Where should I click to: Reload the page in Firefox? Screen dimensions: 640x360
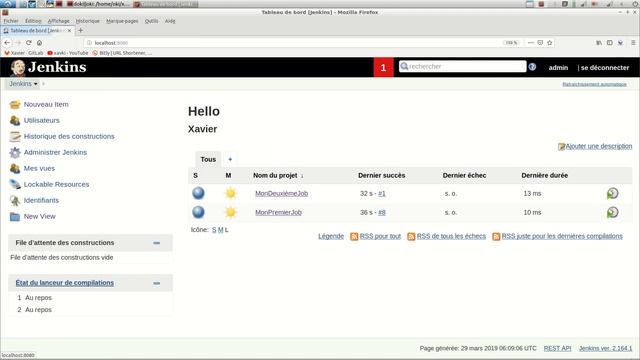tap(29, 42)
